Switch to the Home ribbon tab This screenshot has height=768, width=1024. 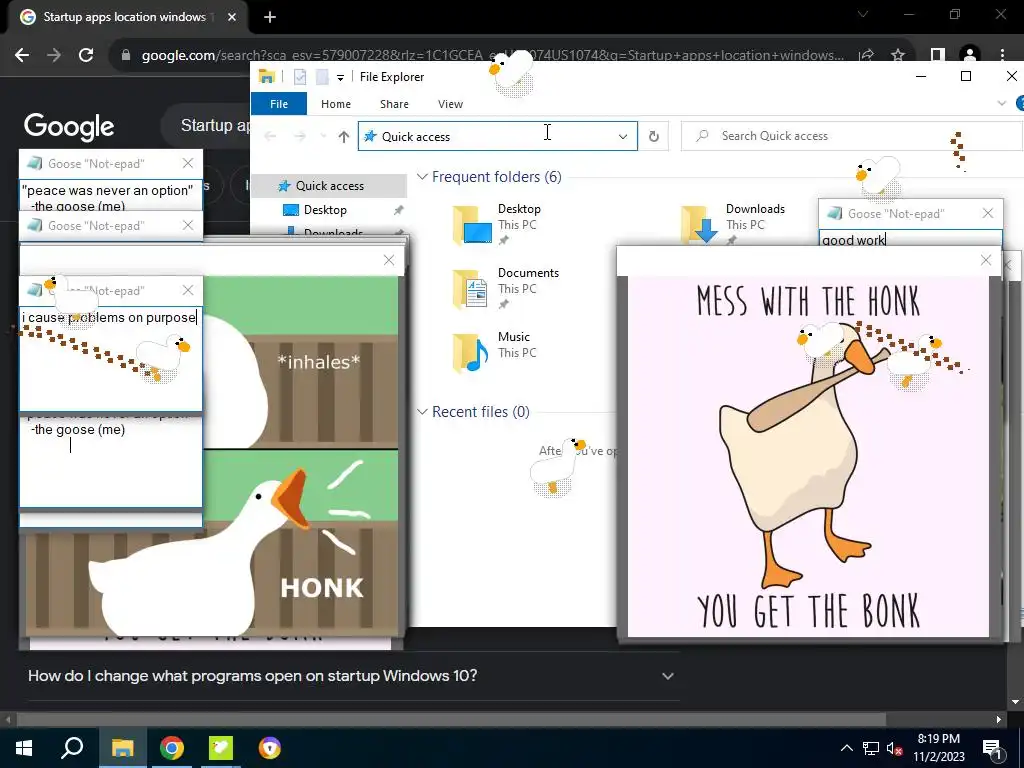click(336, 104)
